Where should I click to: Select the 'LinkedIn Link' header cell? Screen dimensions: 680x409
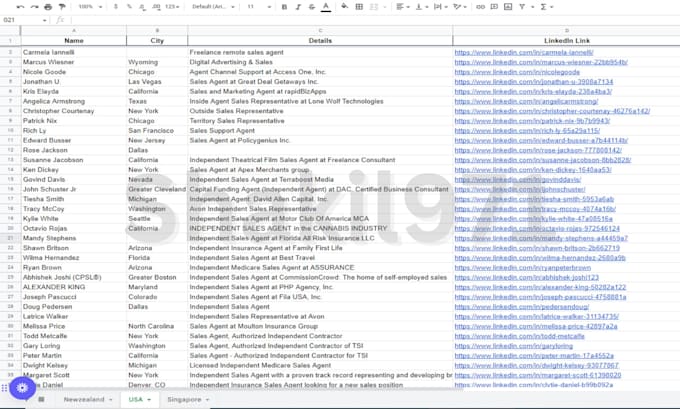[x=566, y=40]
